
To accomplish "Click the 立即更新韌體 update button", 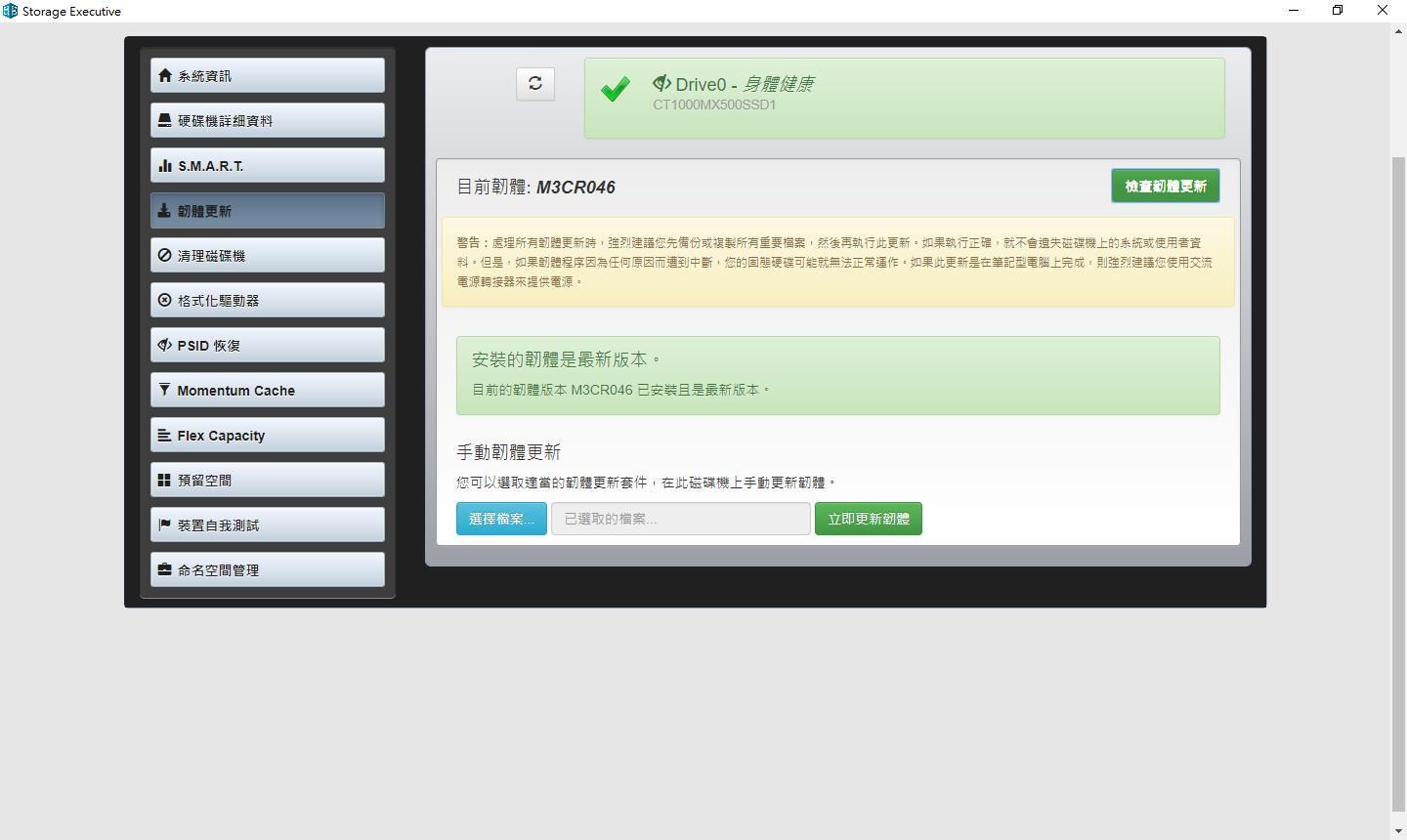I will [868, 518].
